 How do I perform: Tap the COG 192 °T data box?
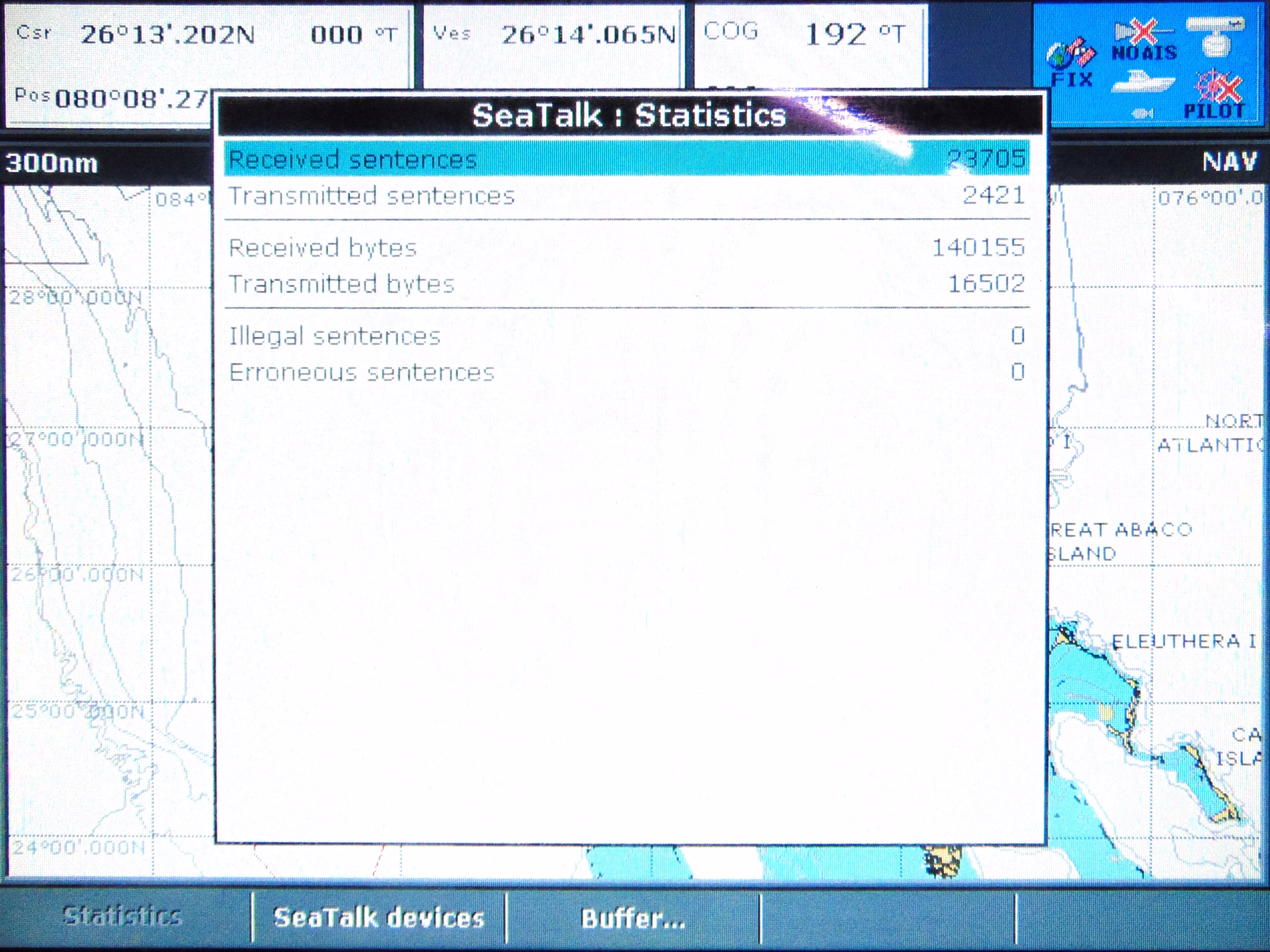point(810,46)
